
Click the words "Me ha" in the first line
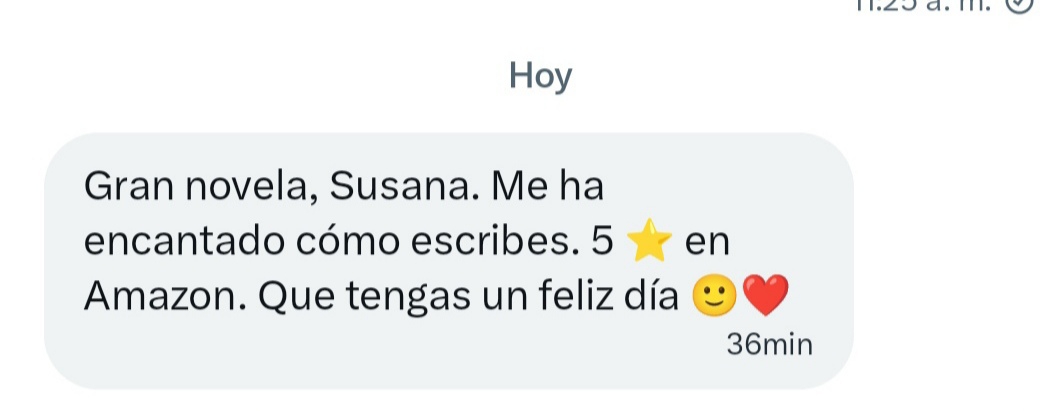tap(546, 188)
